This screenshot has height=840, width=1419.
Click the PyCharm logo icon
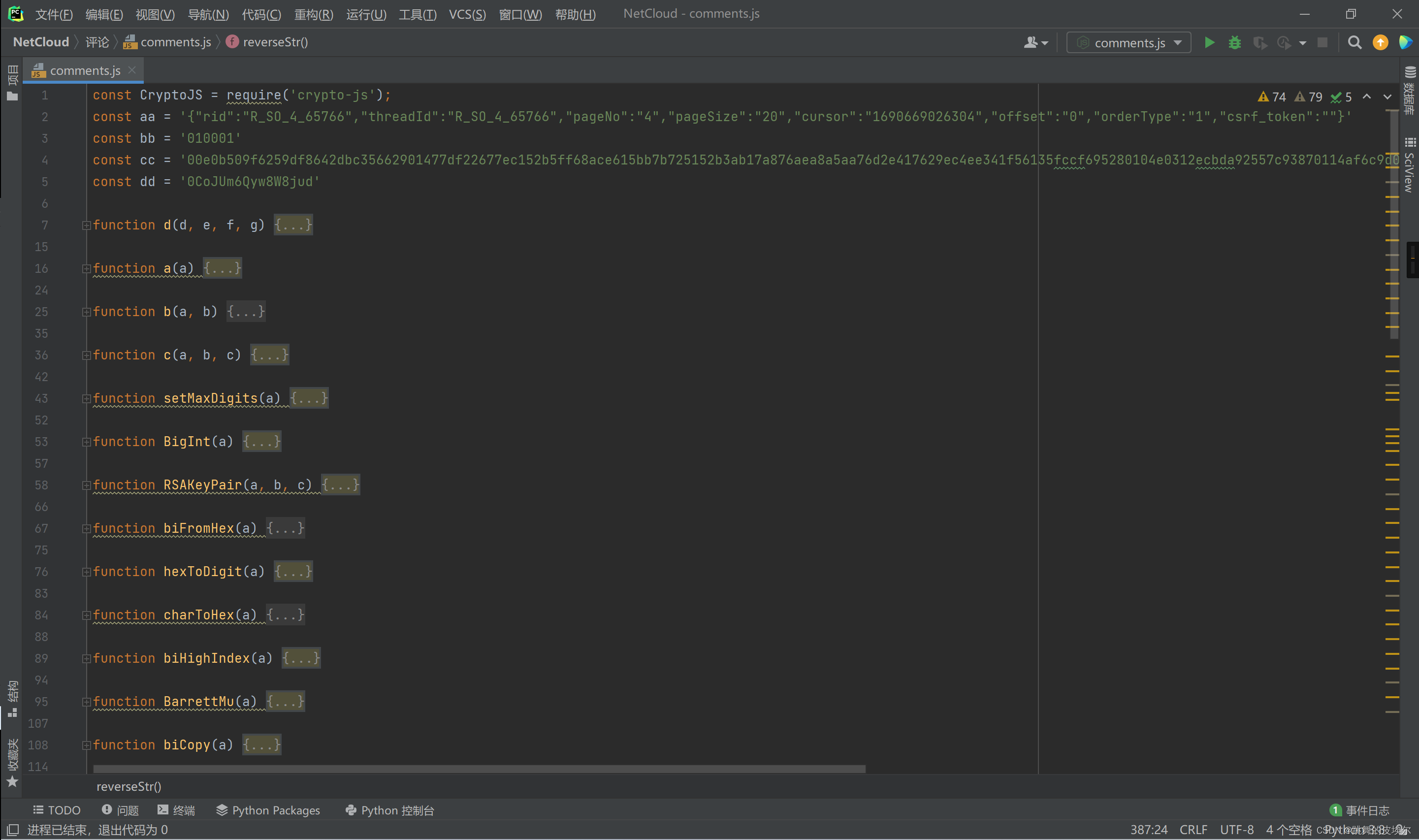[15, 14]
